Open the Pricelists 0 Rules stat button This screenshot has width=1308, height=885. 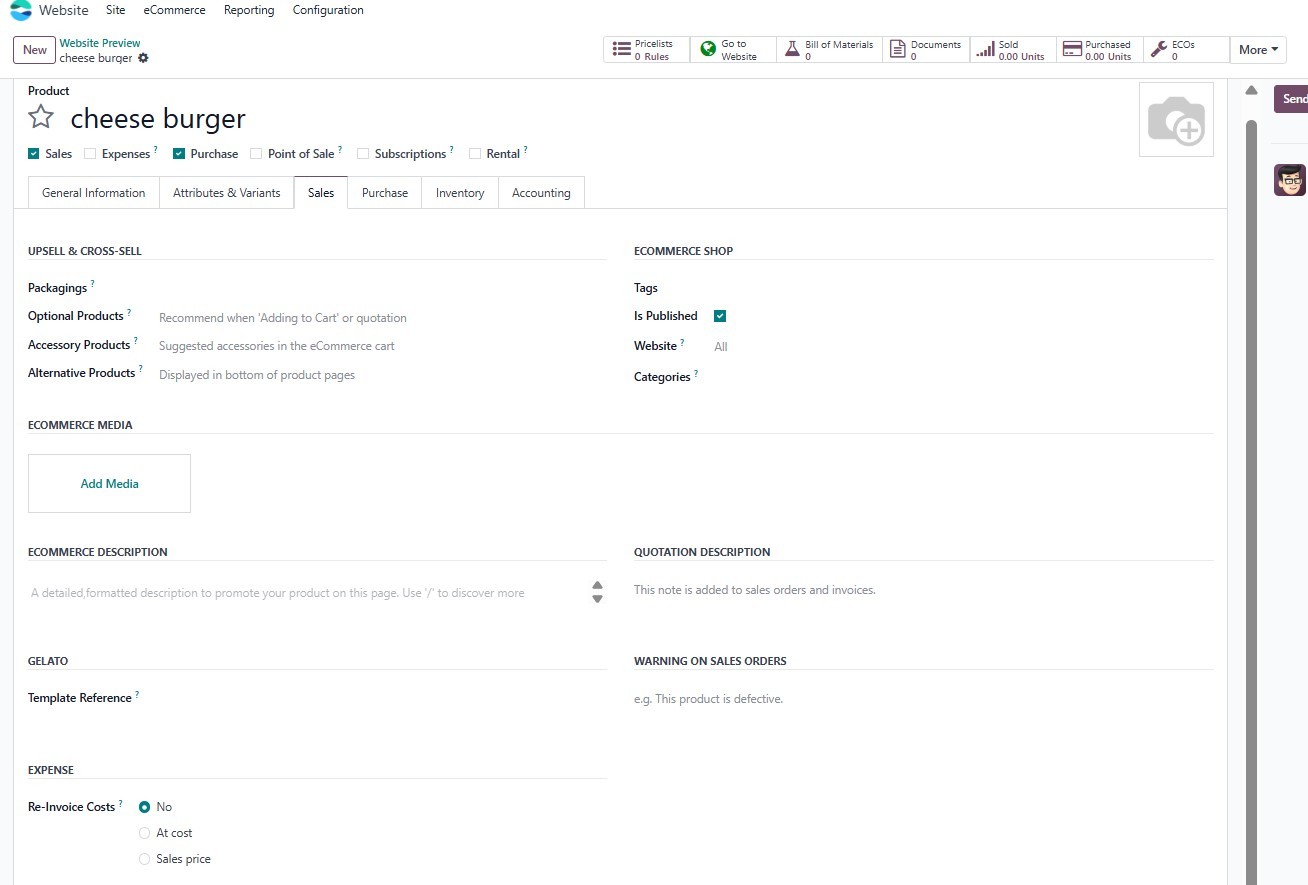coord(647,50)
